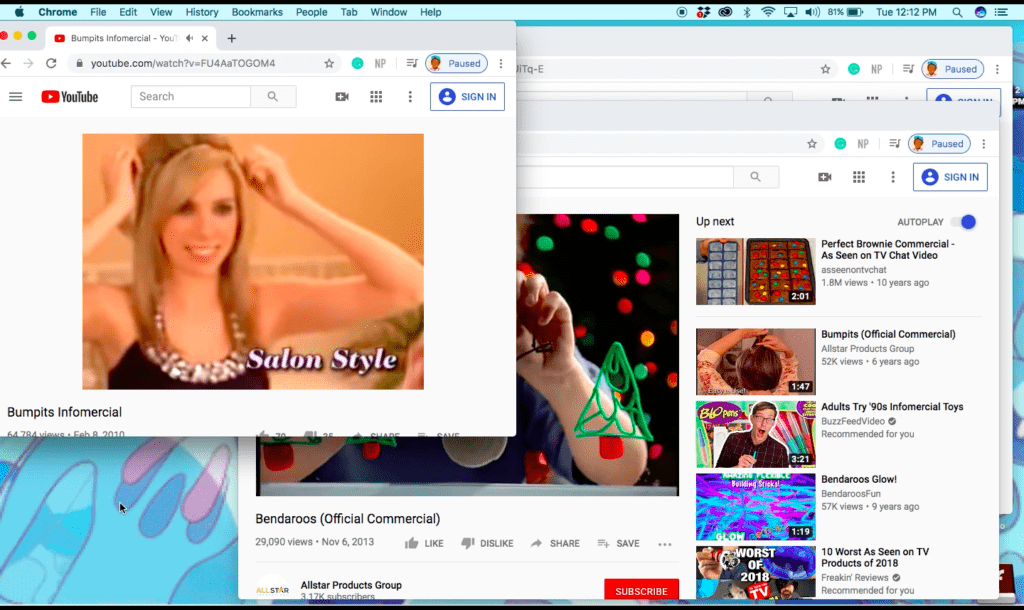1024x610 pixels.
Task: Bookmark the Bumpits page with star icon
Action: 329,63
